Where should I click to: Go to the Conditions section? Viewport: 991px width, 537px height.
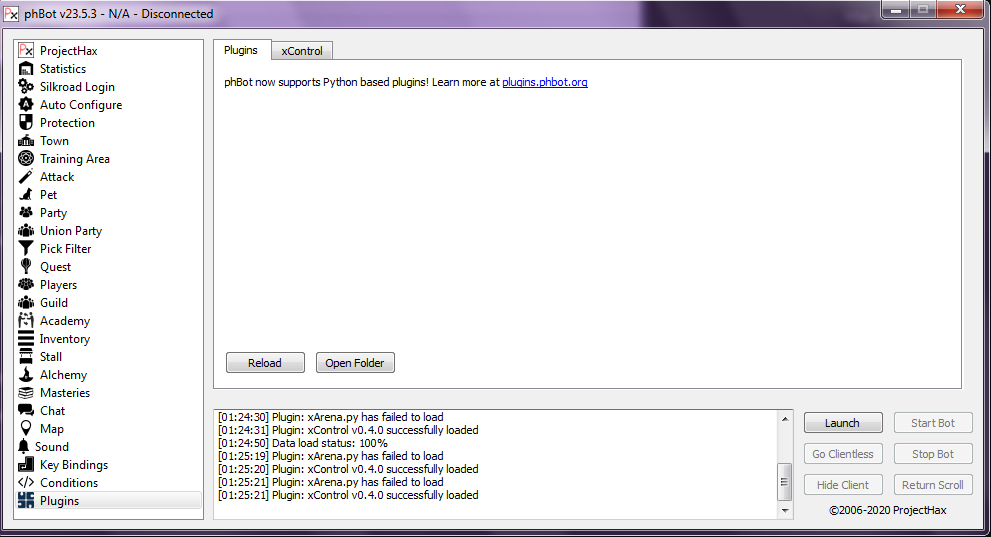click(69, 483)
